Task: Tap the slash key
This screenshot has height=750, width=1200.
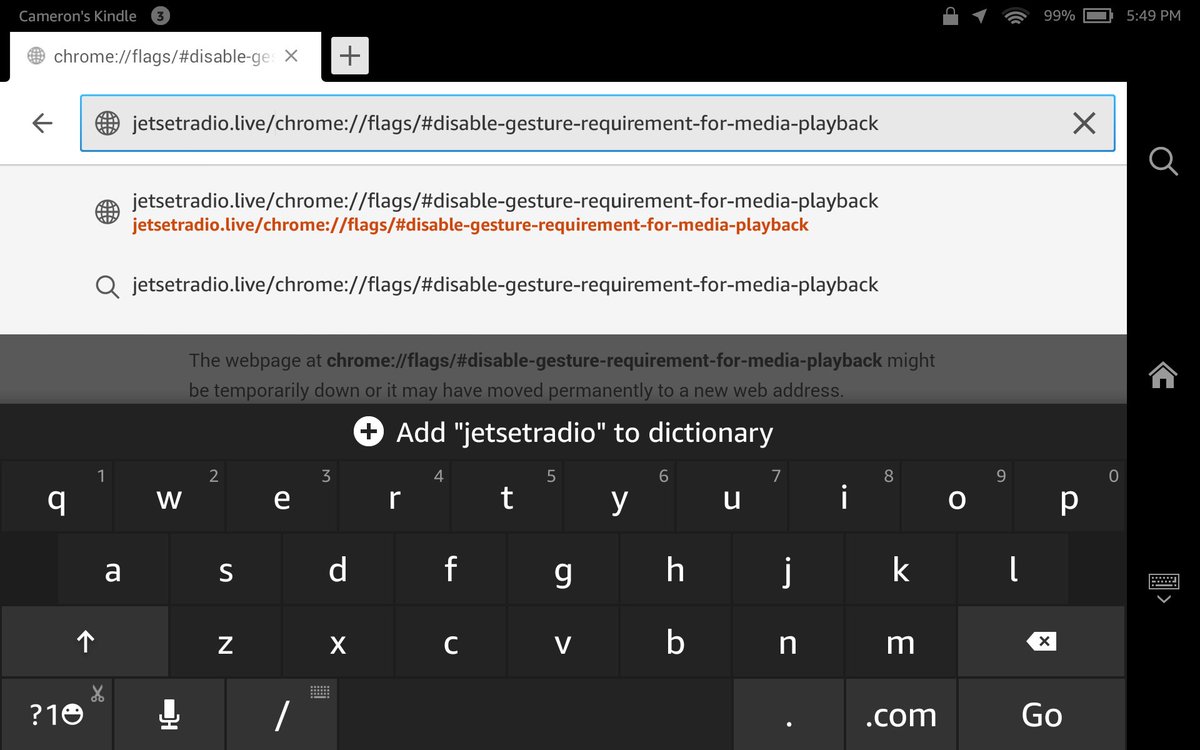Action: [282, 714]
